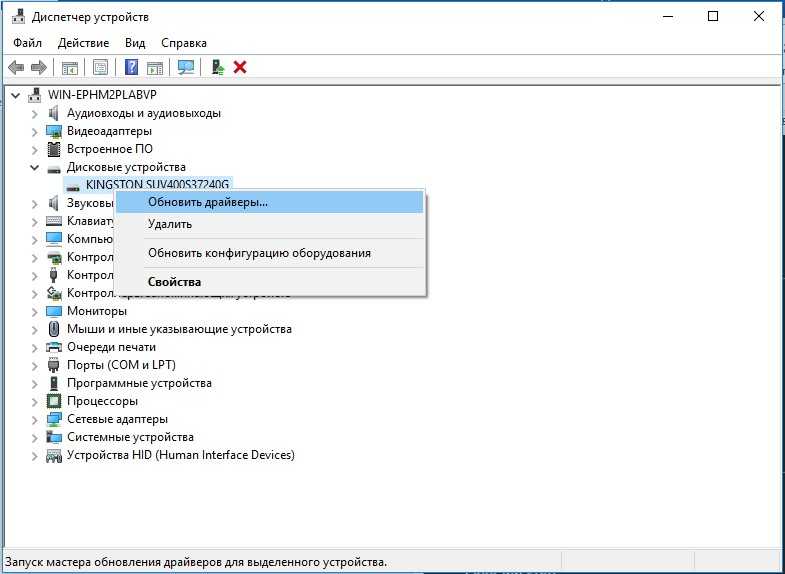Expand the Мониторы node arrow
785x574 pixels.
click(x=35, y=312)
